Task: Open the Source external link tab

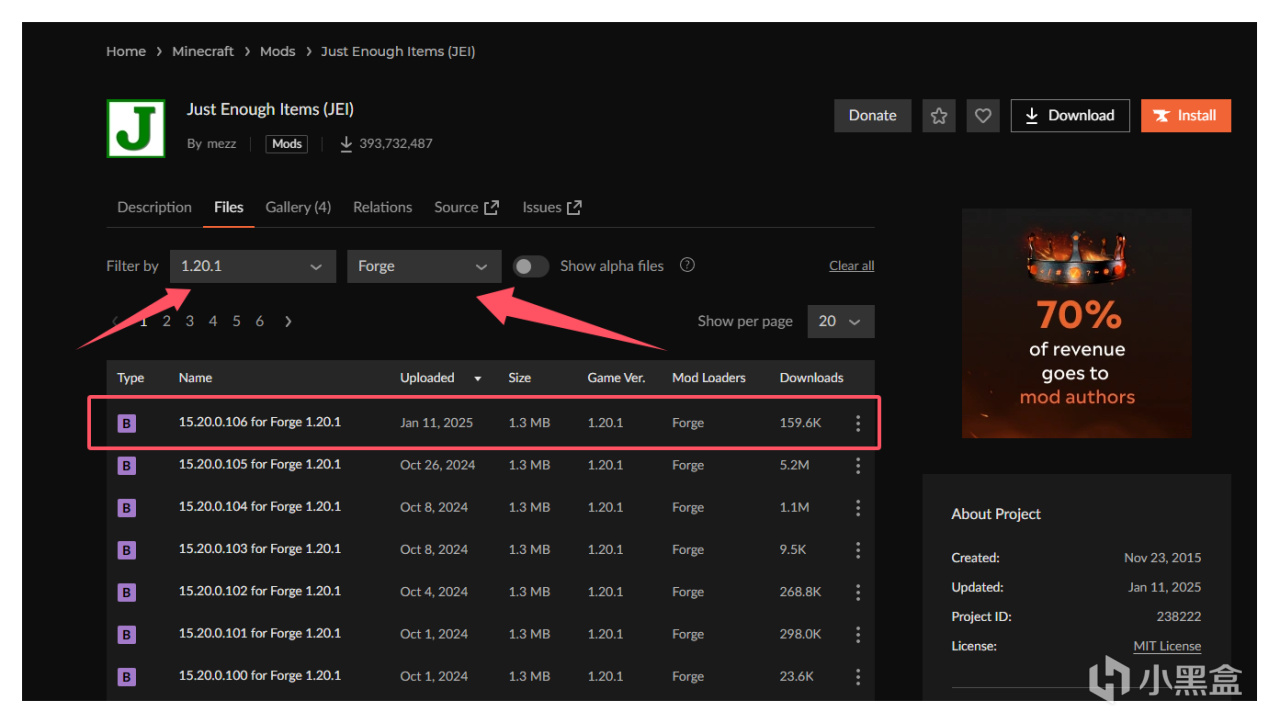Action: pos(466,207)
